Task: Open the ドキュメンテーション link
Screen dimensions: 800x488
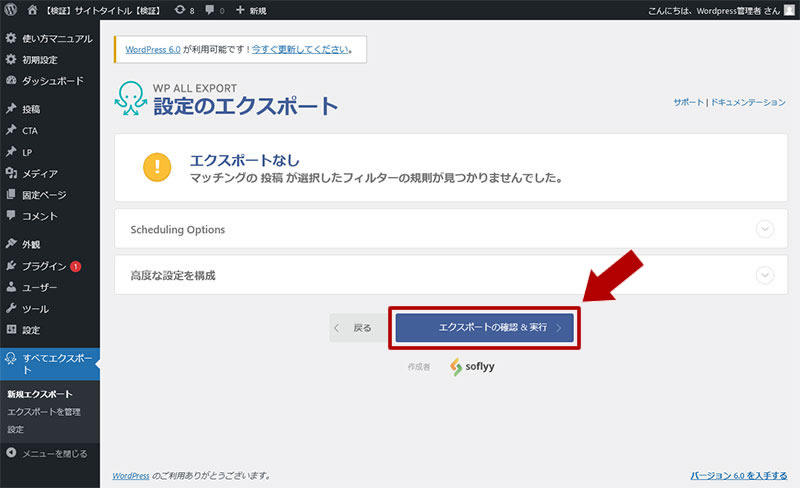Action: [750, 103]
